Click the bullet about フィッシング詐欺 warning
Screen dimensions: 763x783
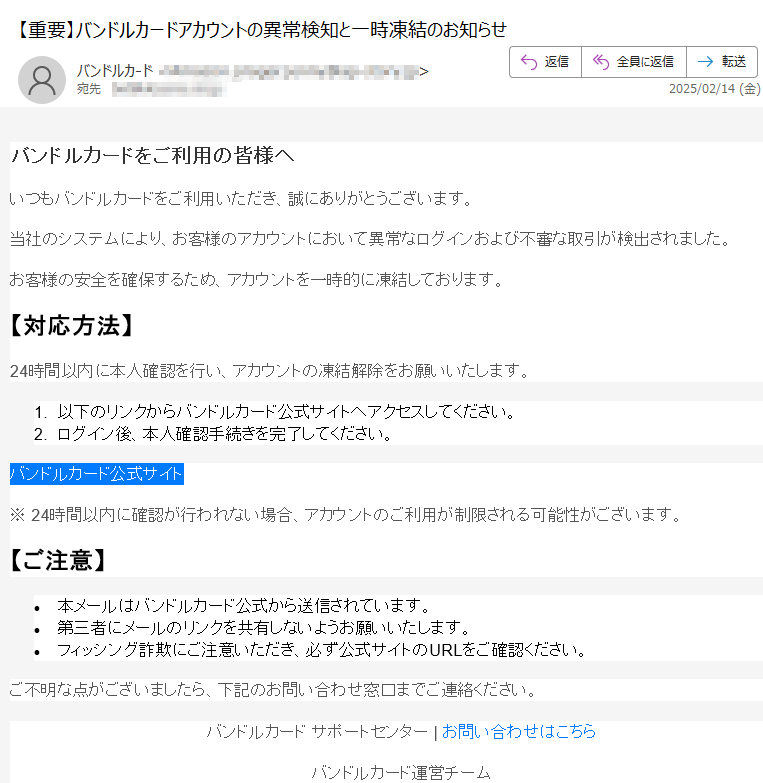321,650
